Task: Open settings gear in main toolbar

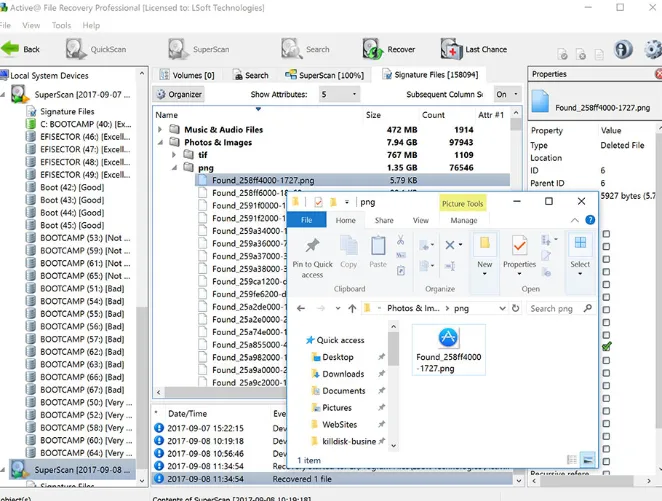Action: pyautogui.click(x=653, y=49)
